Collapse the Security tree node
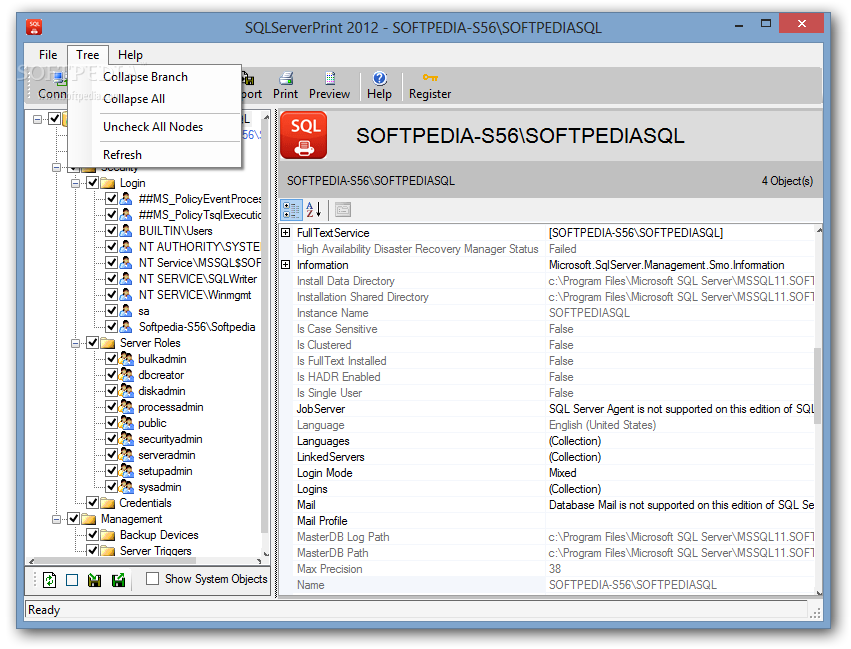851x649 pixels. click(56, 167)
